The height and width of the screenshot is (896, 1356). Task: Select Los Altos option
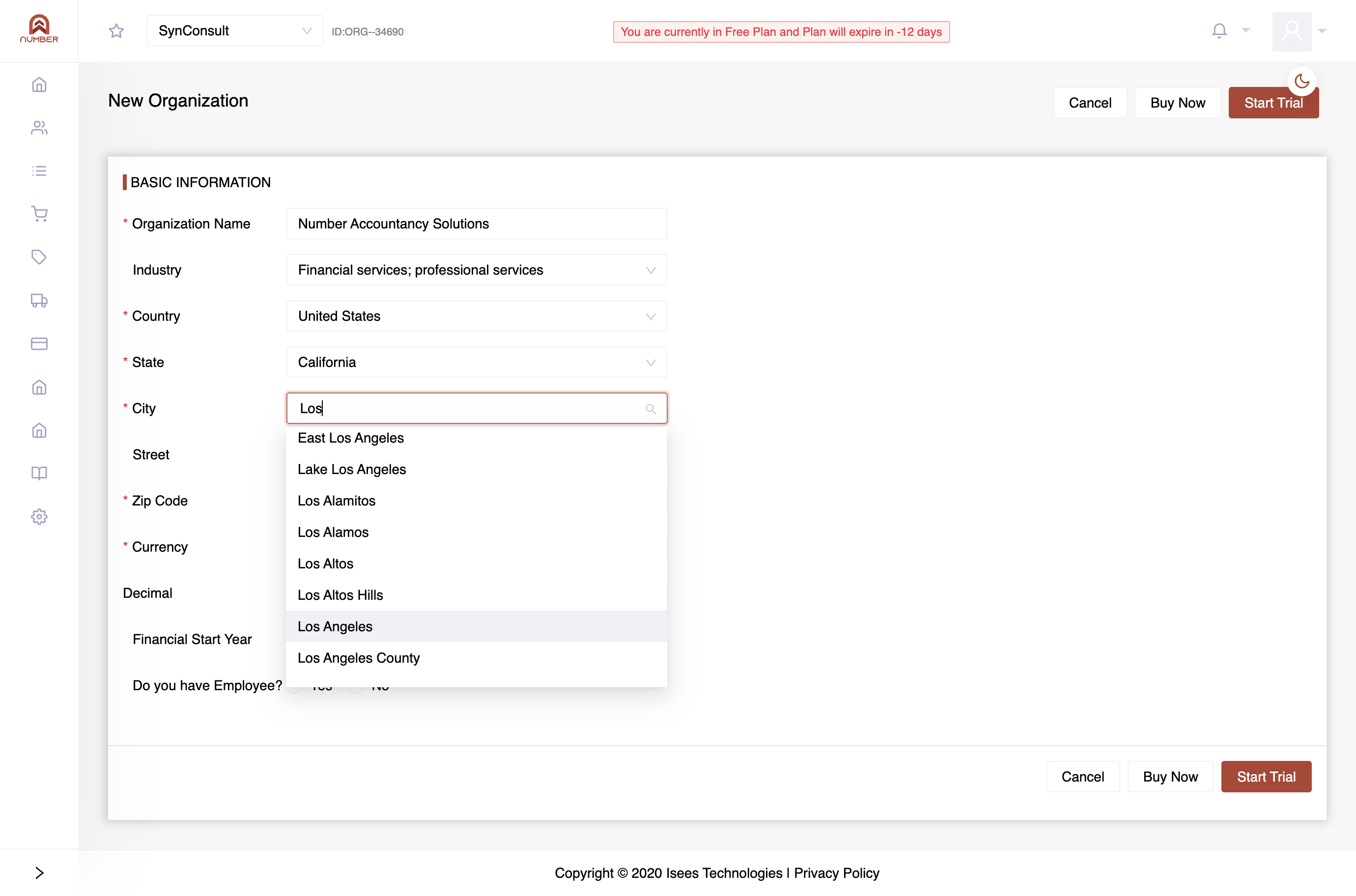pos(477,563)
